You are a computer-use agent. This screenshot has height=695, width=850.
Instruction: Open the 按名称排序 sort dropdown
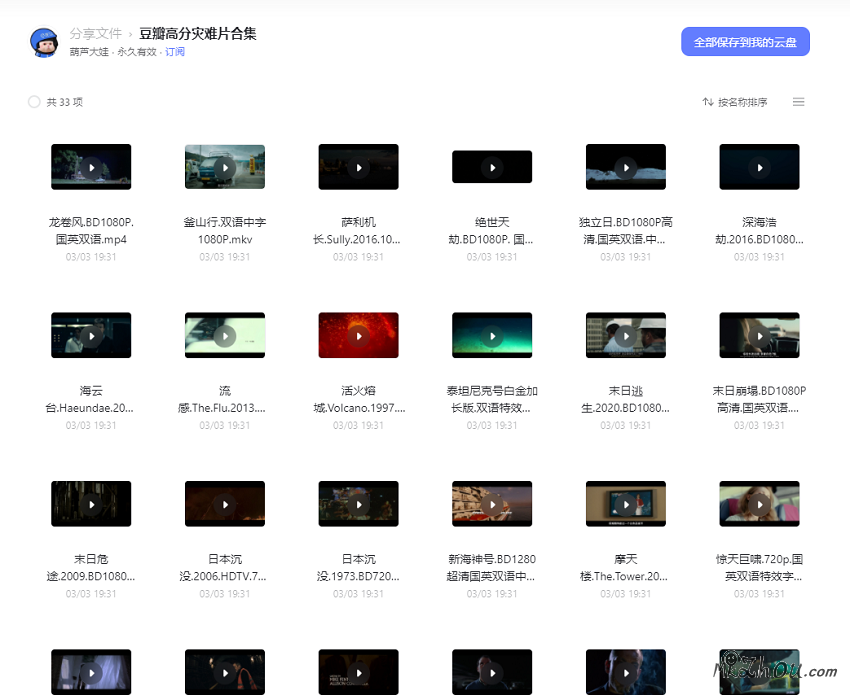pos(735,102)
